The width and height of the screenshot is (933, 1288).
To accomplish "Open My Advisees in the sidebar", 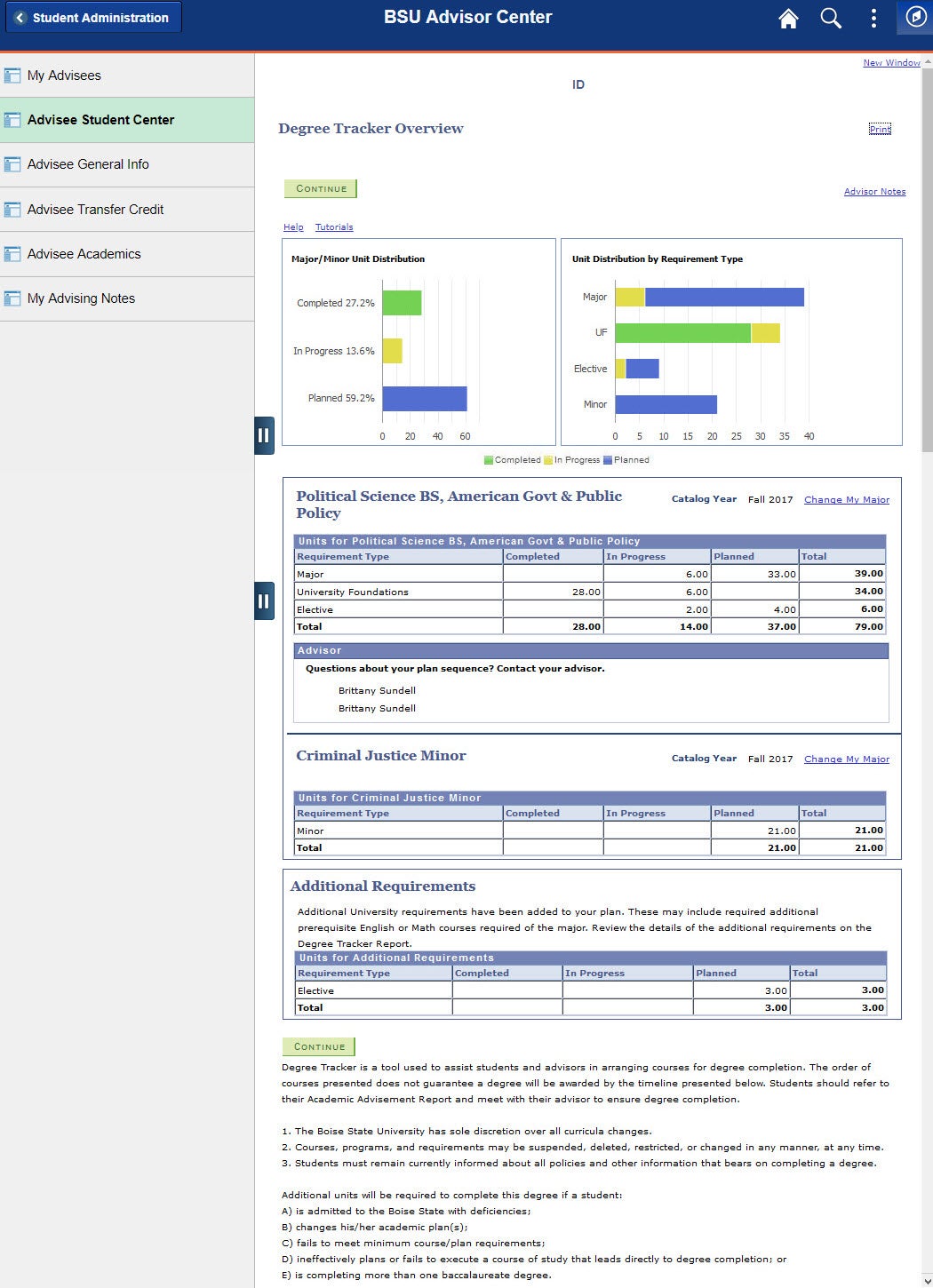I will 127,76.
